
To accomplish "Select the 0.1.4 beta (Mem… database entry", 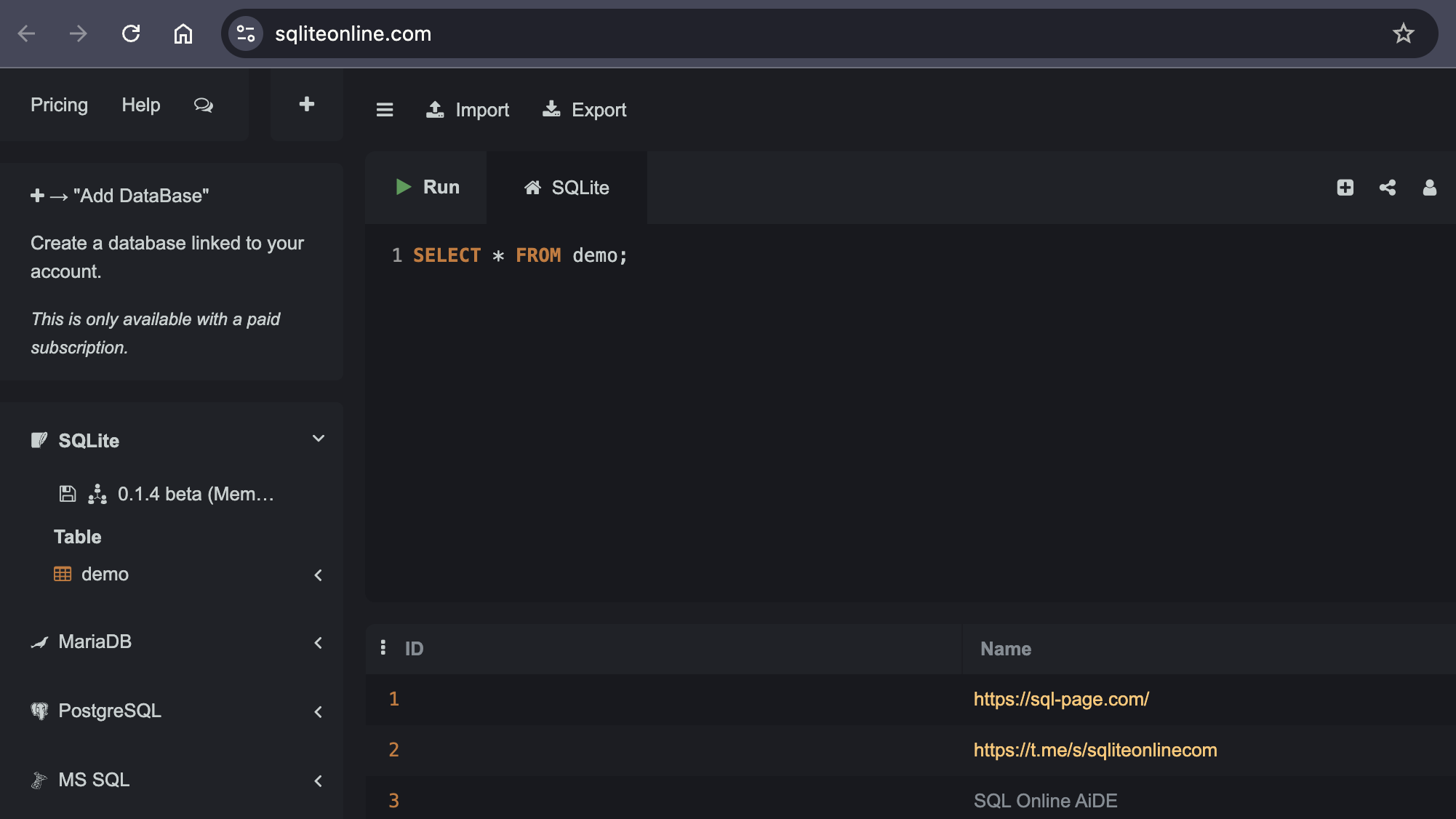I will click(x=196, y=494).
